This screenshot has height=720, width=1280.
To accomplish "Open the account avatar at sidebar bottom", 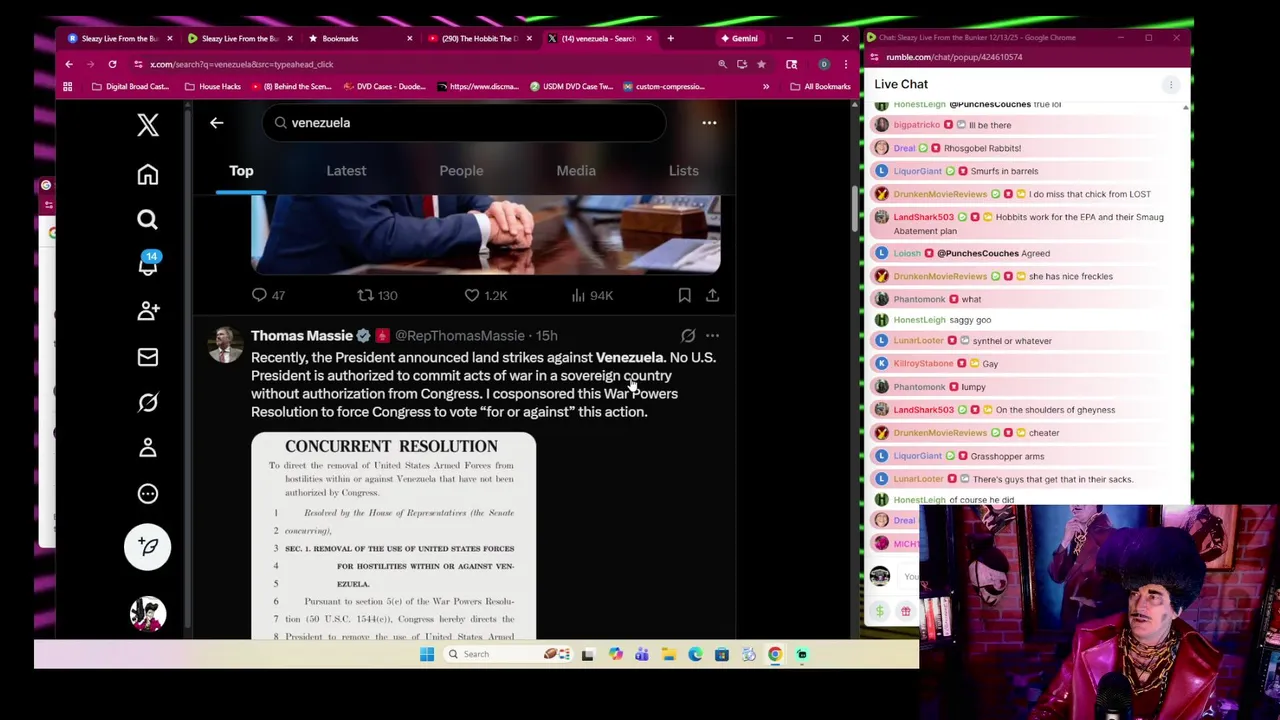I will pyautogui.click(x=148, y=614).
